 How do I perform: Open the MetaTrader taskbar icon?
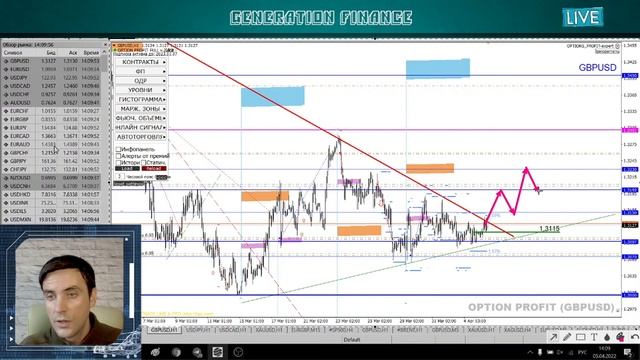tap(217, 352)
